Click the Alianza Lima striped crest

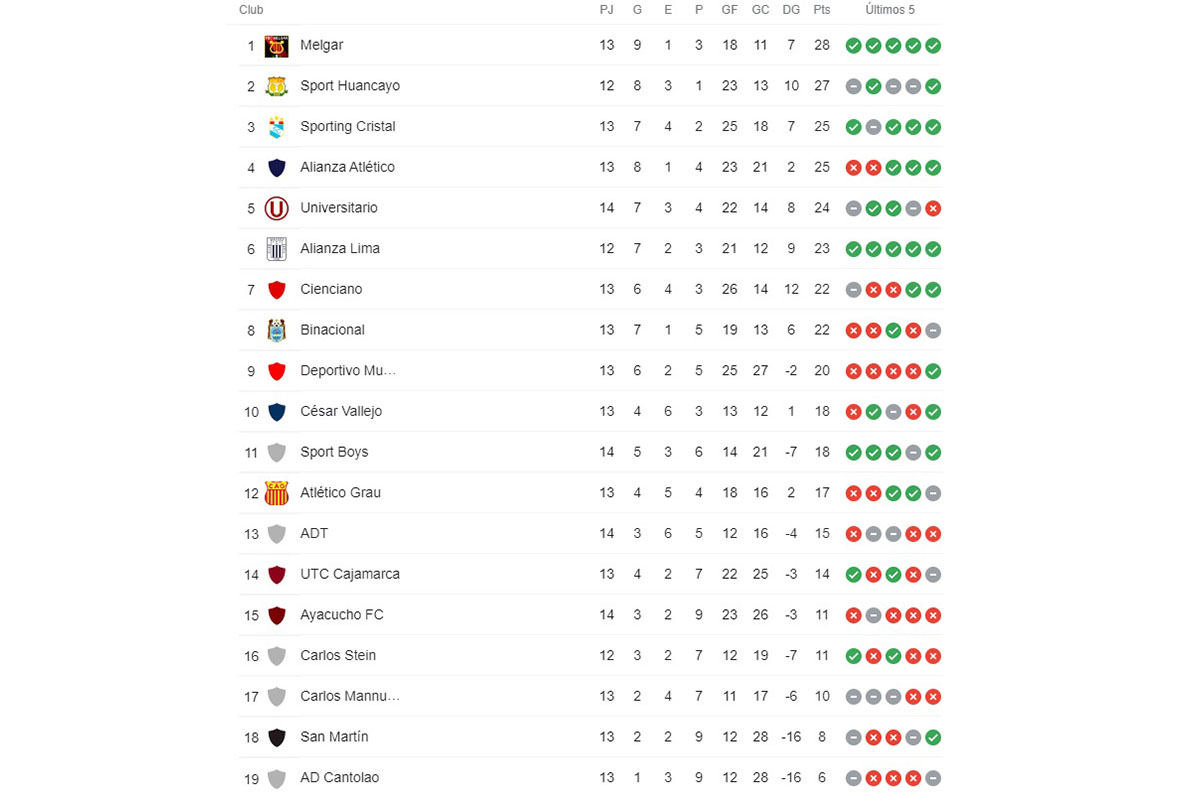pyautogui.click(x=276, y=249)
